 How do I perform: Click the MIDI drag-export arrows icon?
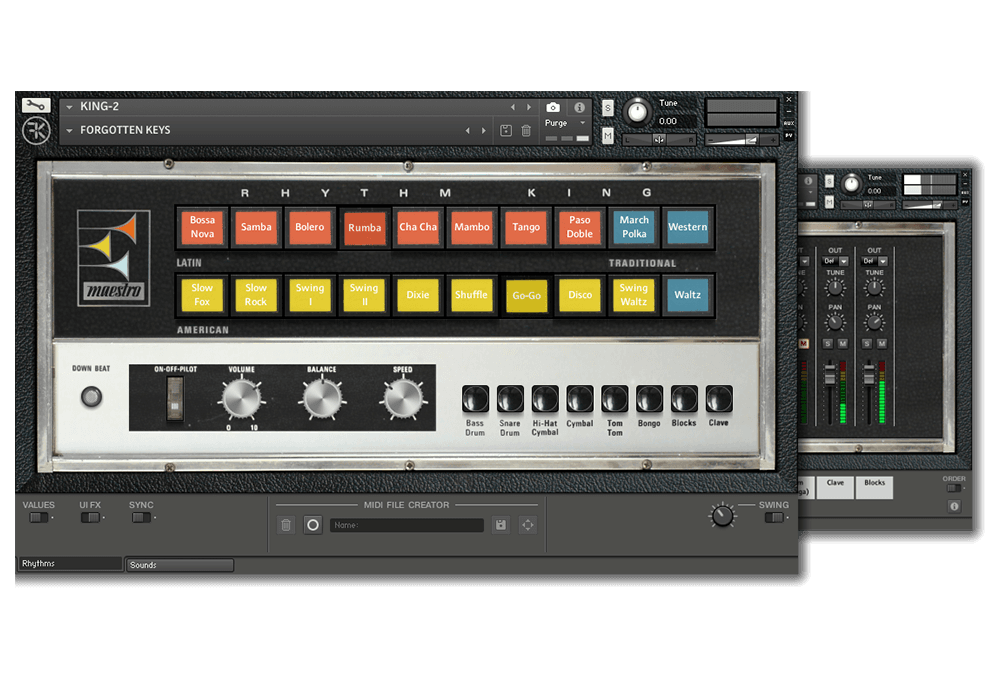click(x=527, y=525)
